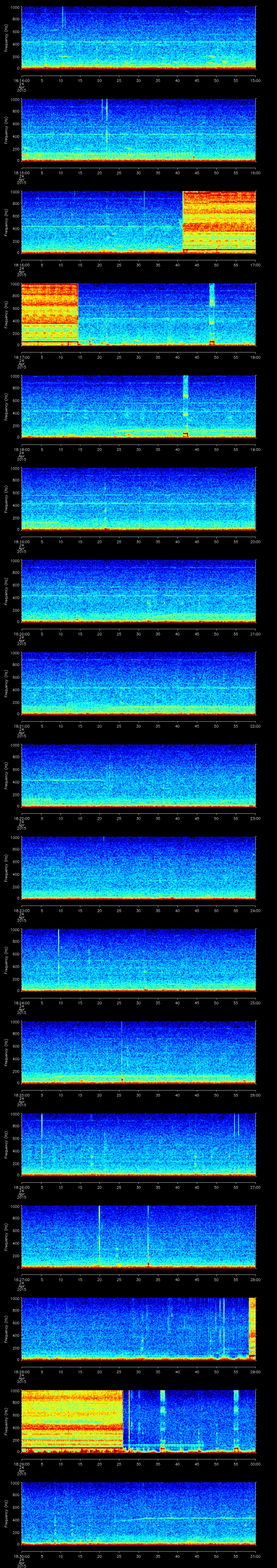Viewport: 277px width, 1568px height.
Task: Click the spectrogram panel starting at 18:23:00
Action: pyautogui.click(x=138, y=868)
